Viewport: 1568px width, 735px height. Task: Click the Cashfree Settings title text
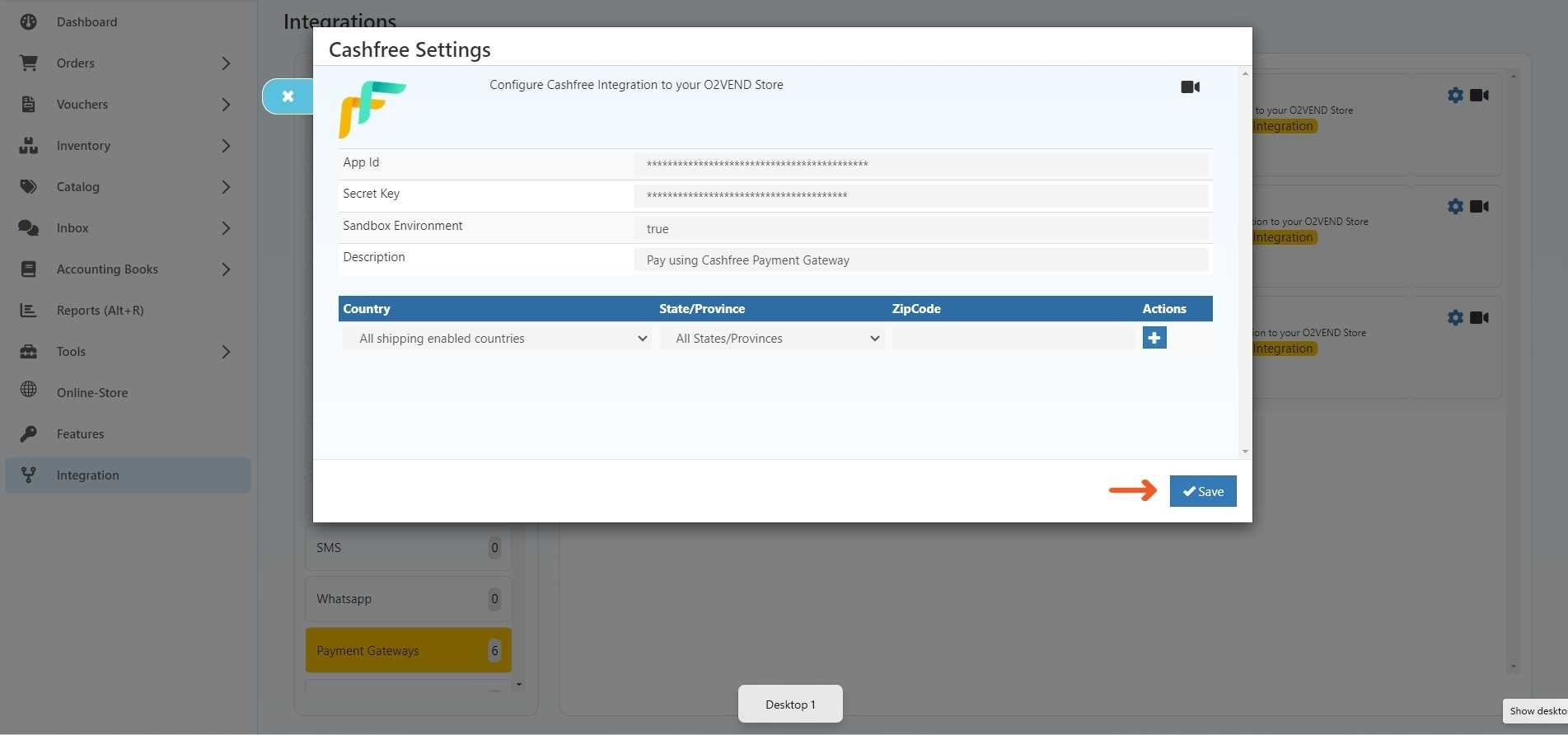(410, 49)
